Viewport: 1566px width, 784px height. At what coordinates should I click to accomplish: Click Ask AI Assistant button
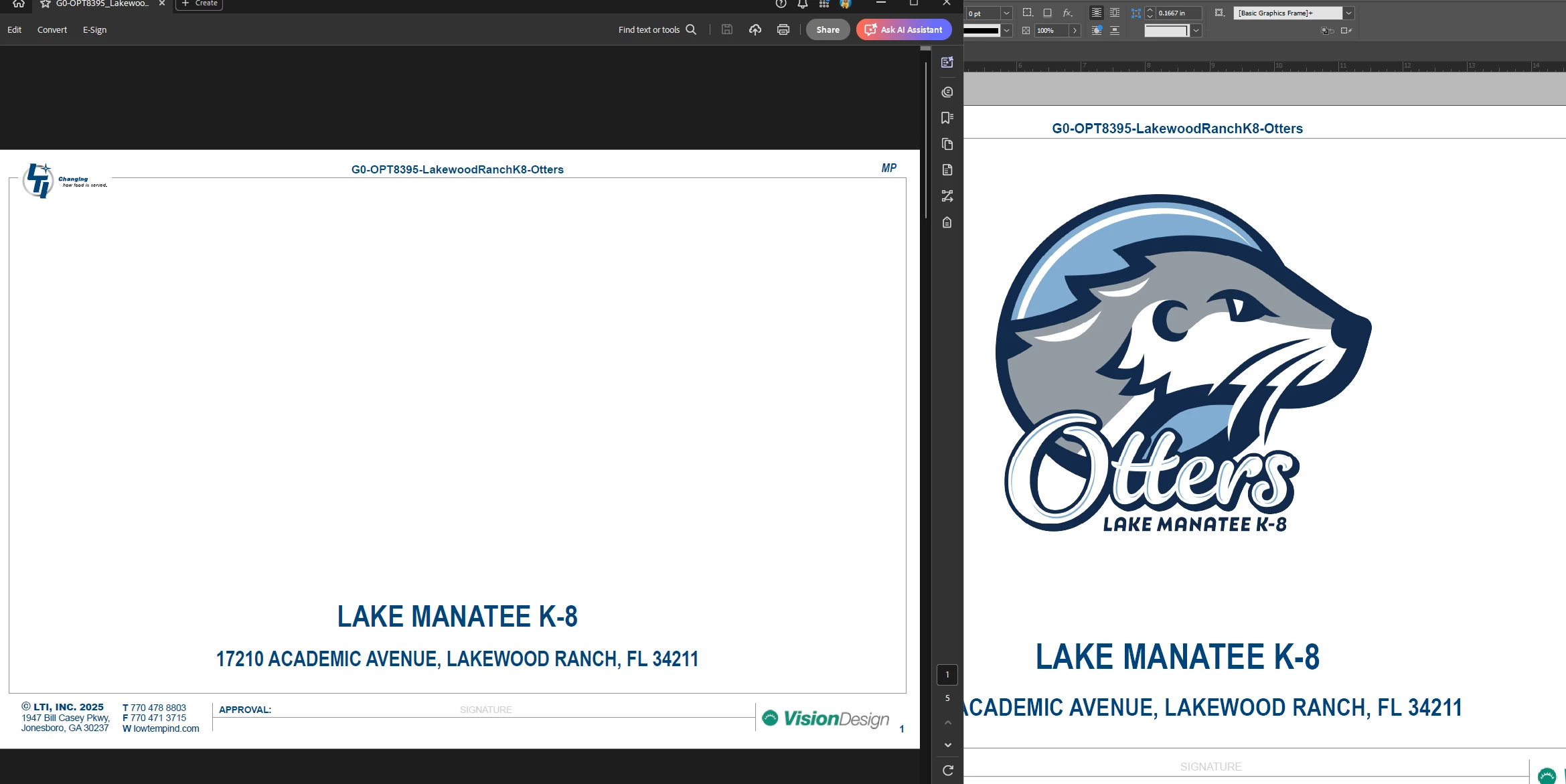[x=904, y=29]
